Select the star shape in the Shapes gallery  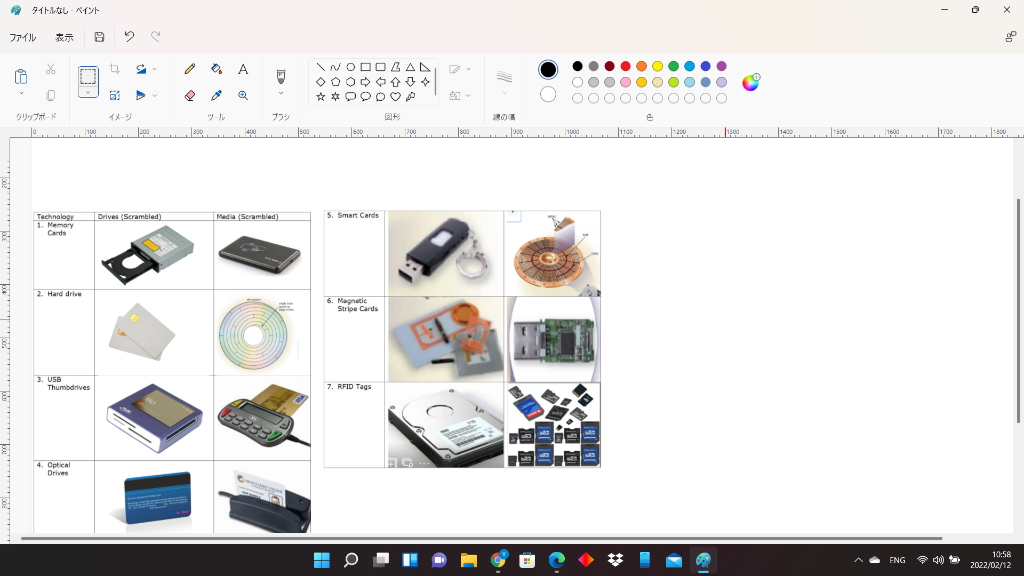[x=320, y=96]
